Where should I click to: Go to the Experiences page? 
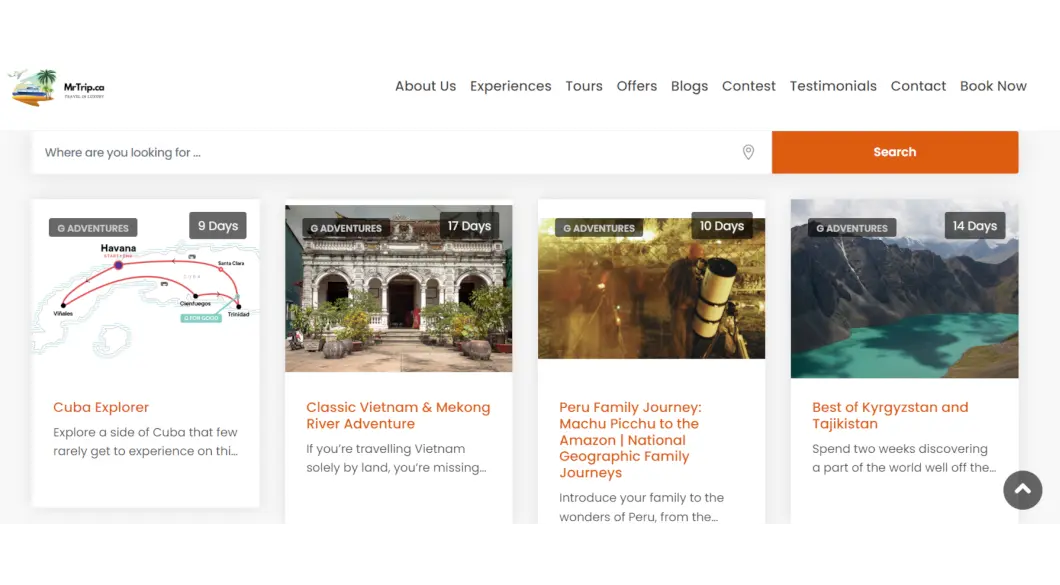510,86
